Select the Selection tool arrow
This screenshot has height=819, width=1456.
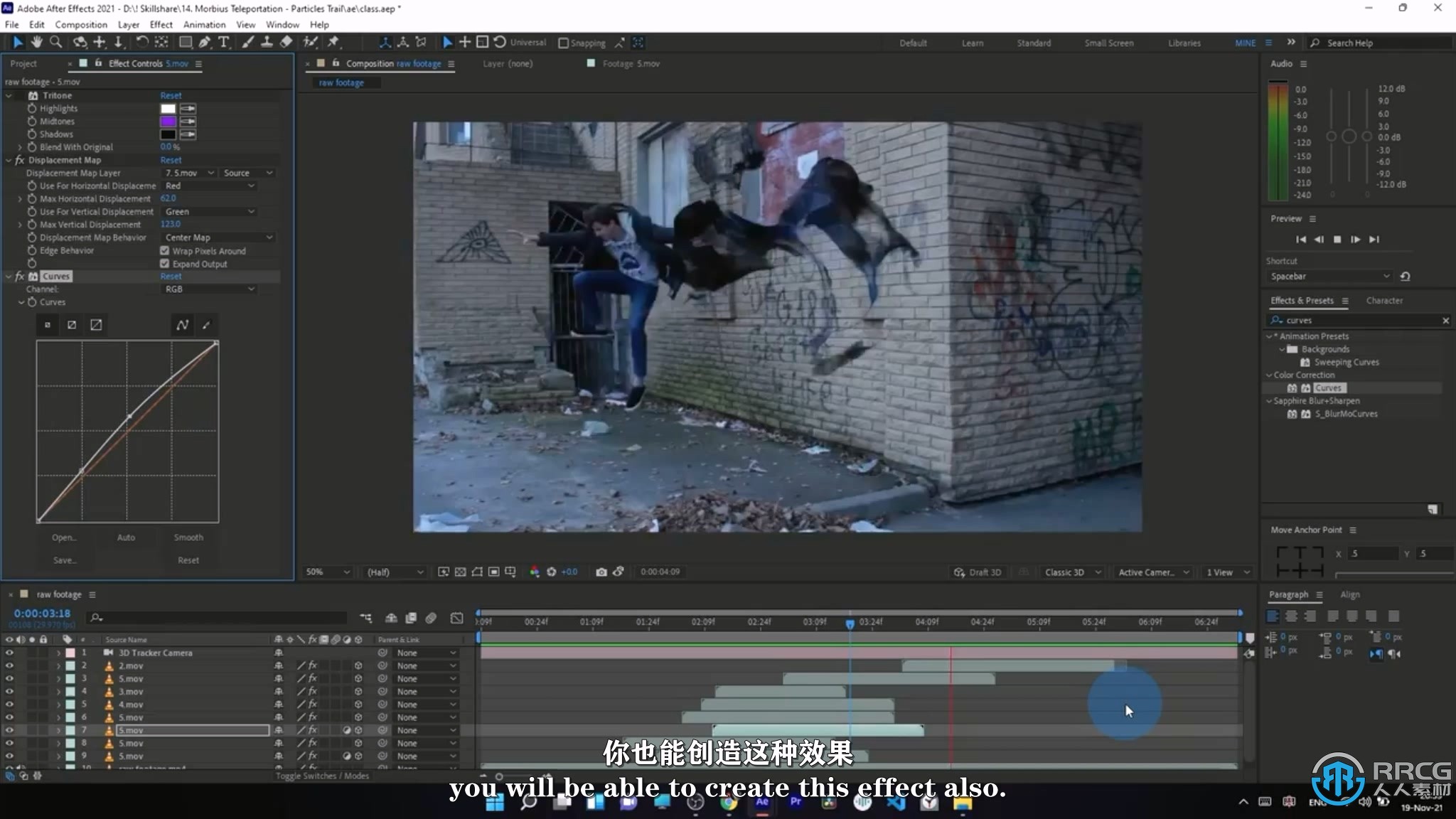pyautogui.click(x=18, y=43)
